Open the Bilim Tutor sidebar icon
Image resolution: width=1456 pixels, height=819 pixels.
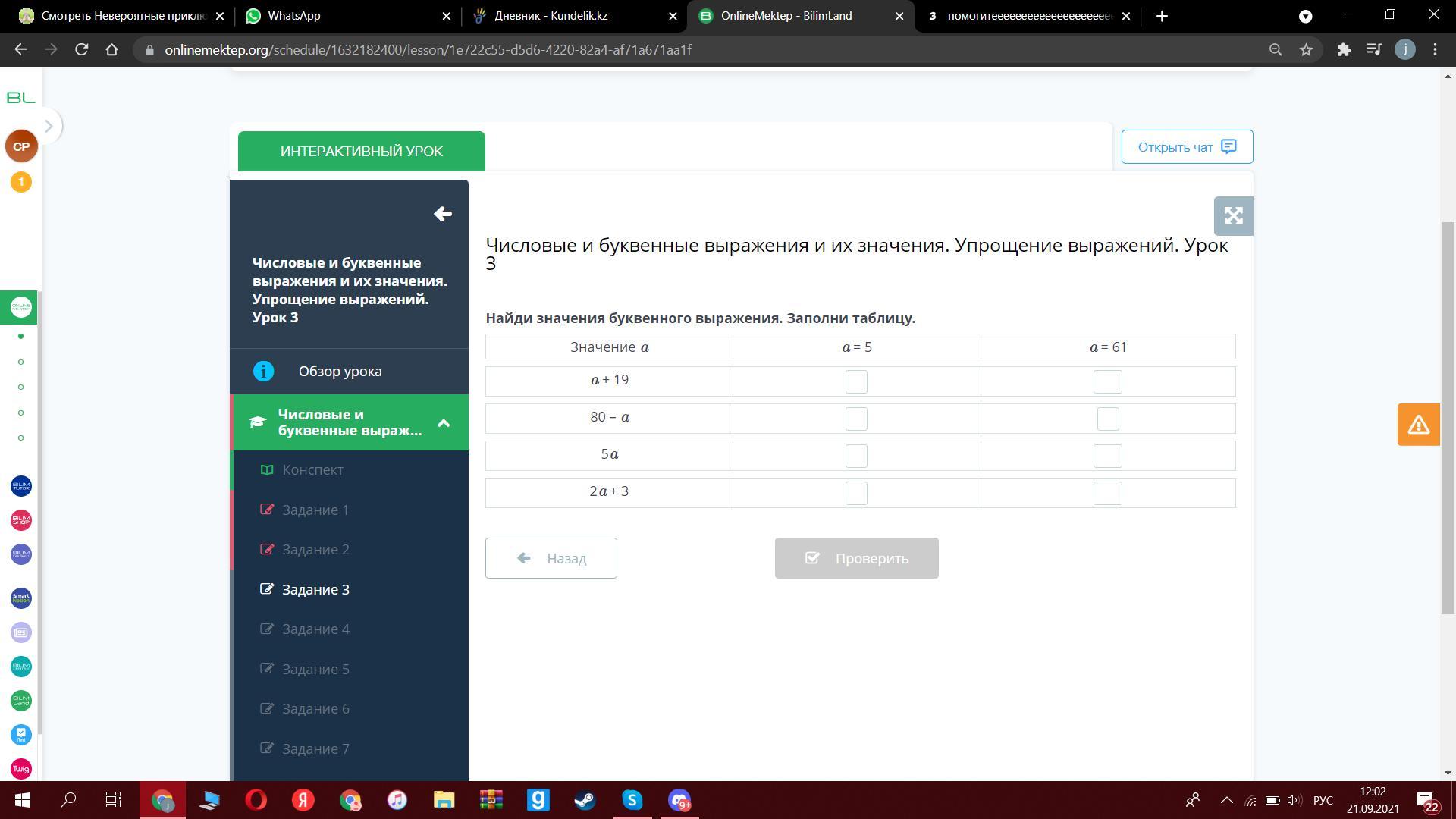(x=21, y=486)
